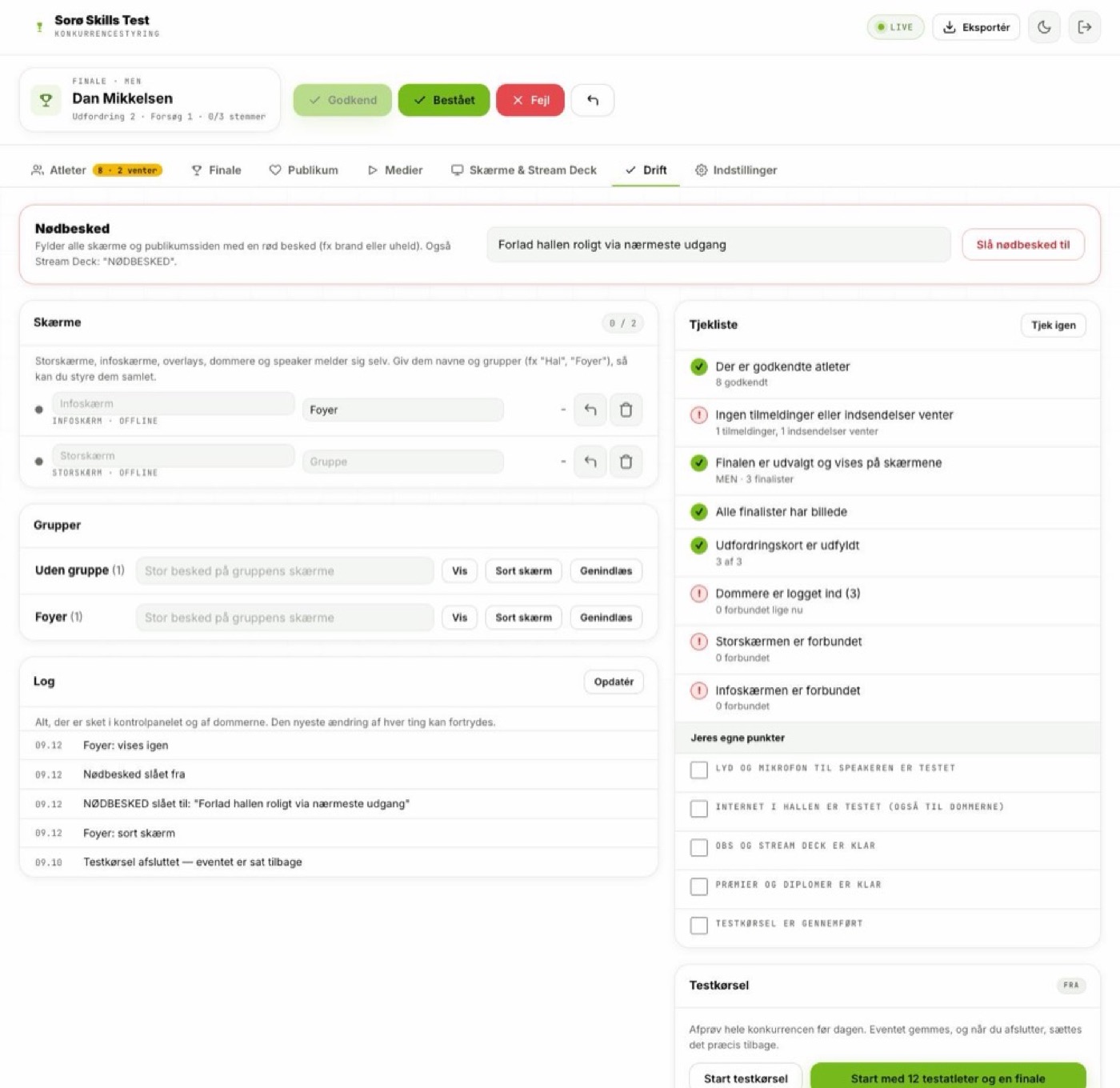This screenshot has width=1120, height=1088.
Task: Click Vis for Uden gruppe
Action: click(x=459, y=571)
